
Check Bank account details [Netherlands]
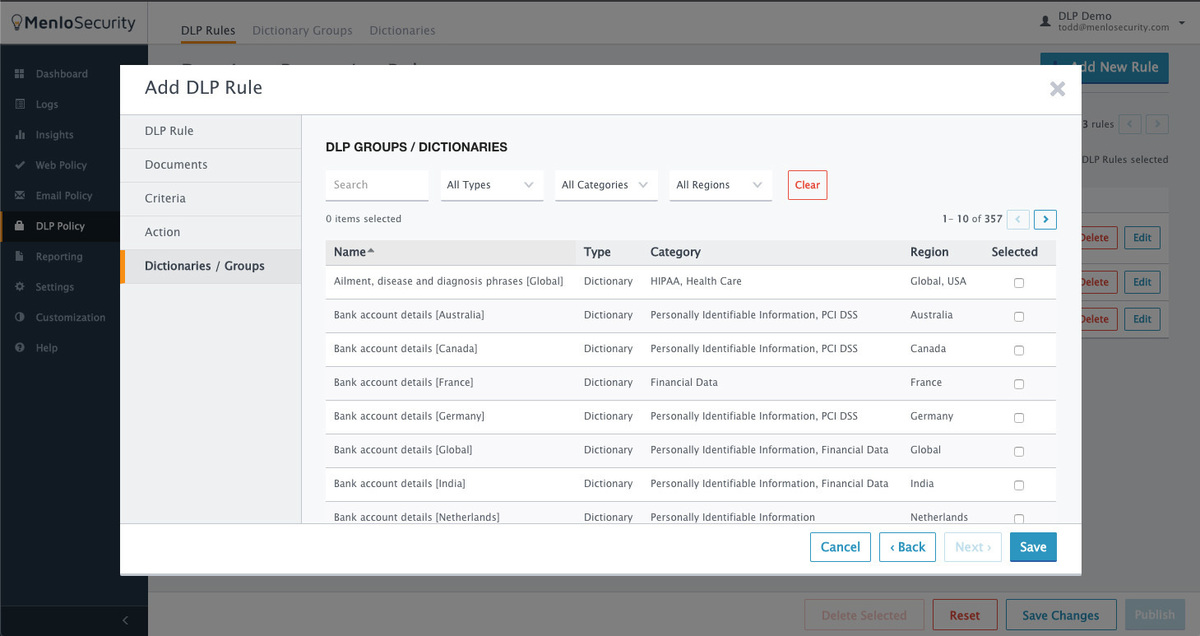click(1019, 519)
